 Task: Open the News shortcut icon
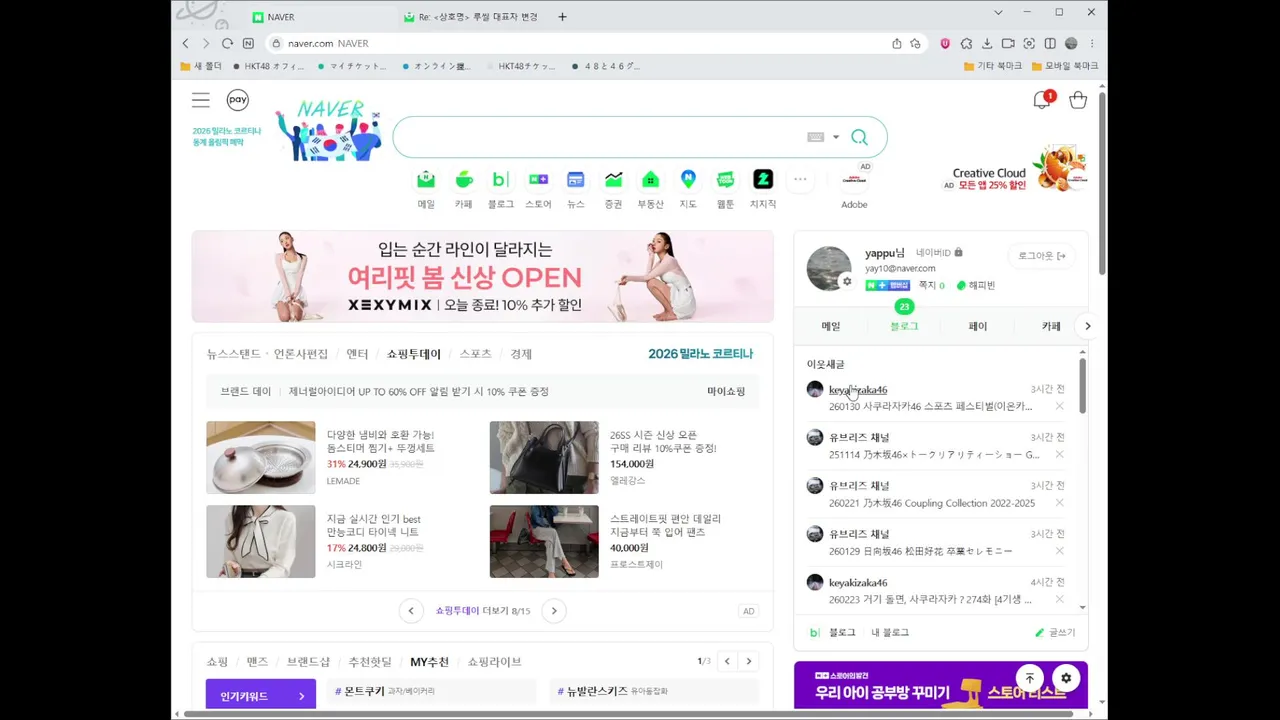(576, 180)
